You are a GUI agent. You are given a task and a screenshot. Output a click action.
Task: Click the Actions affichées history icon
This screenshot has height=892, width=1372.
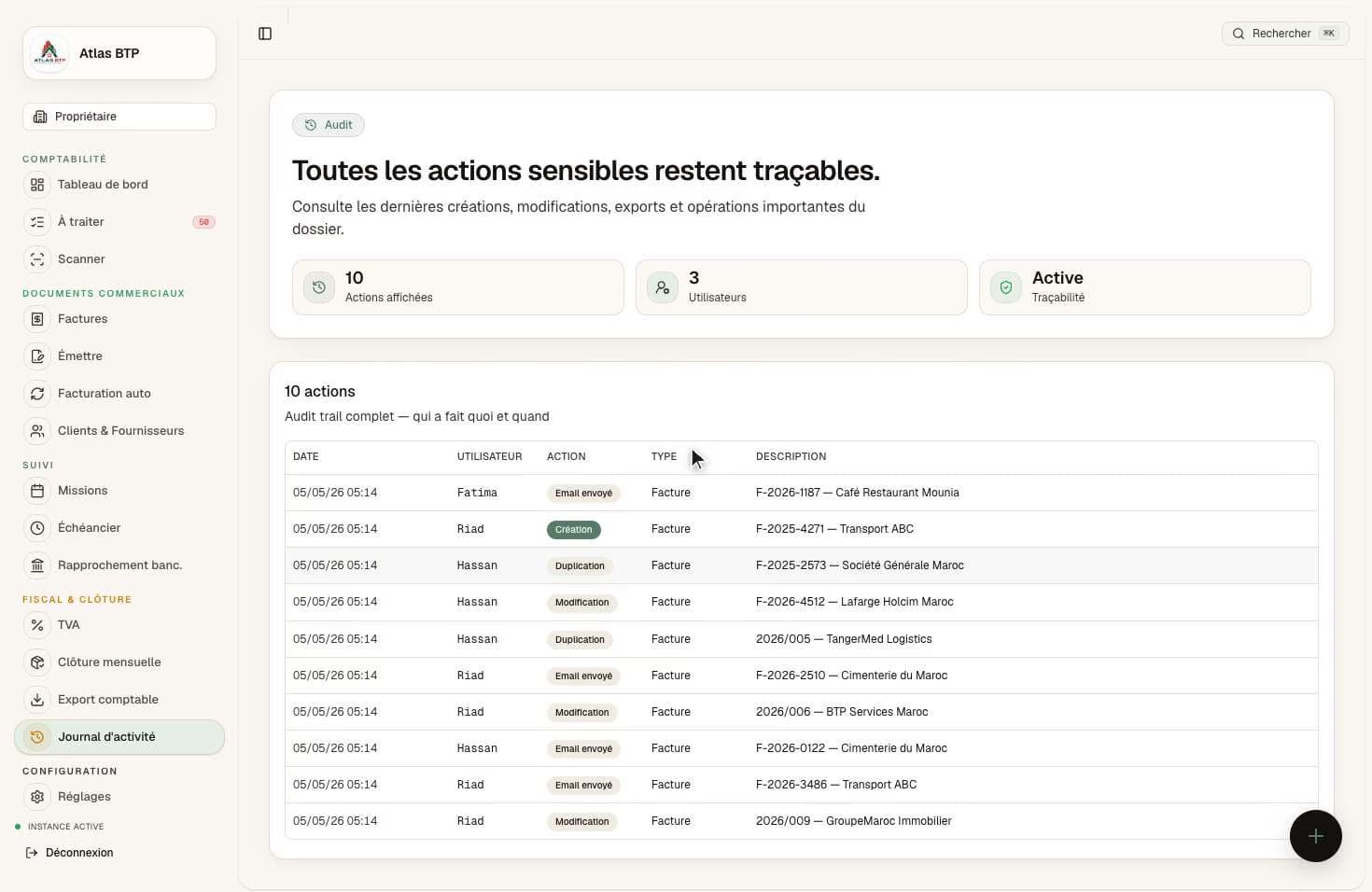click(x=319, y=287)
